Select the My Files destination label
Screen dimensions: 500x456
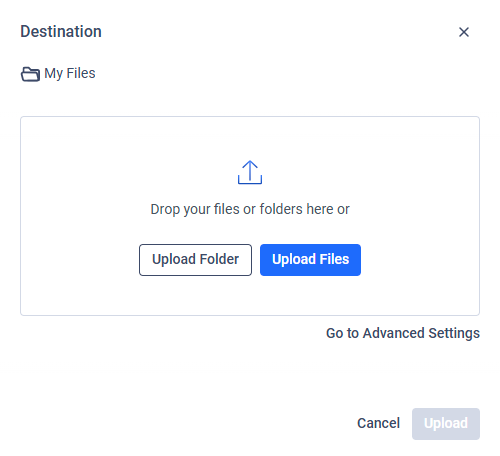click(70, 73)
